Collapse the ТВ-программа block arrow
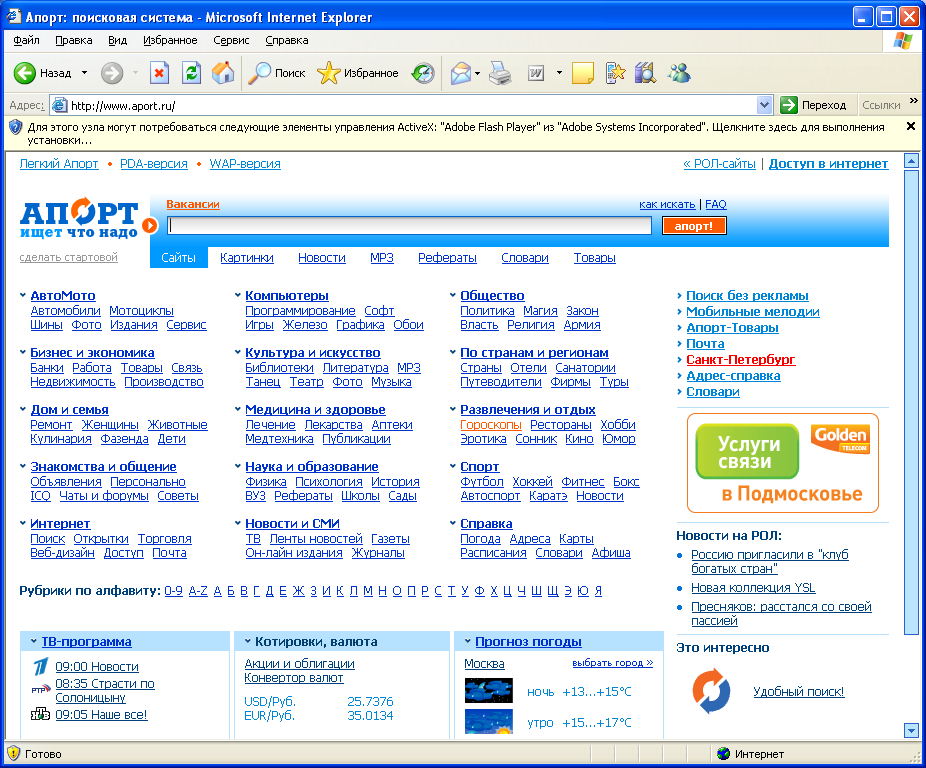This screenshot has width=926, height=768. (34, 641)
